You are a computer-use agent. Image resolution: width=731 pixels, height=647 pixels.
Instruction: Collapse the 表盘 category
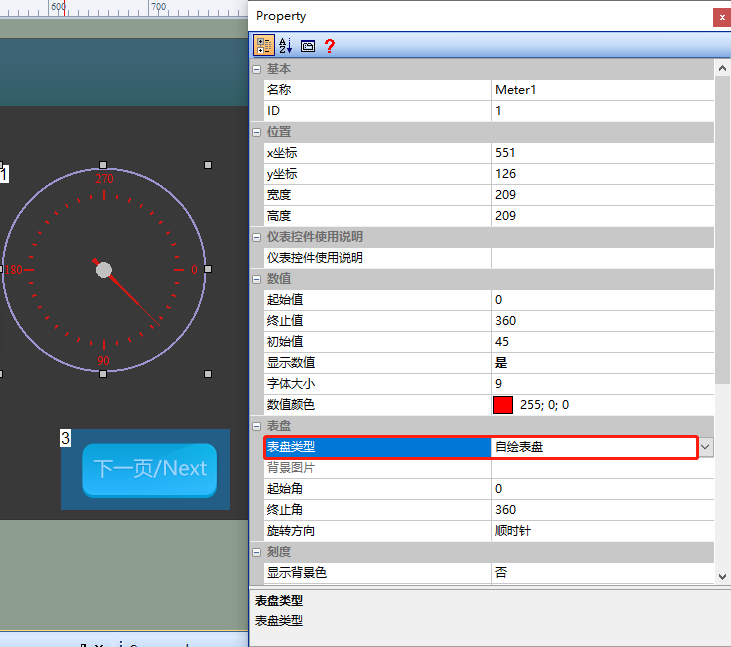(x=256, y=426)
